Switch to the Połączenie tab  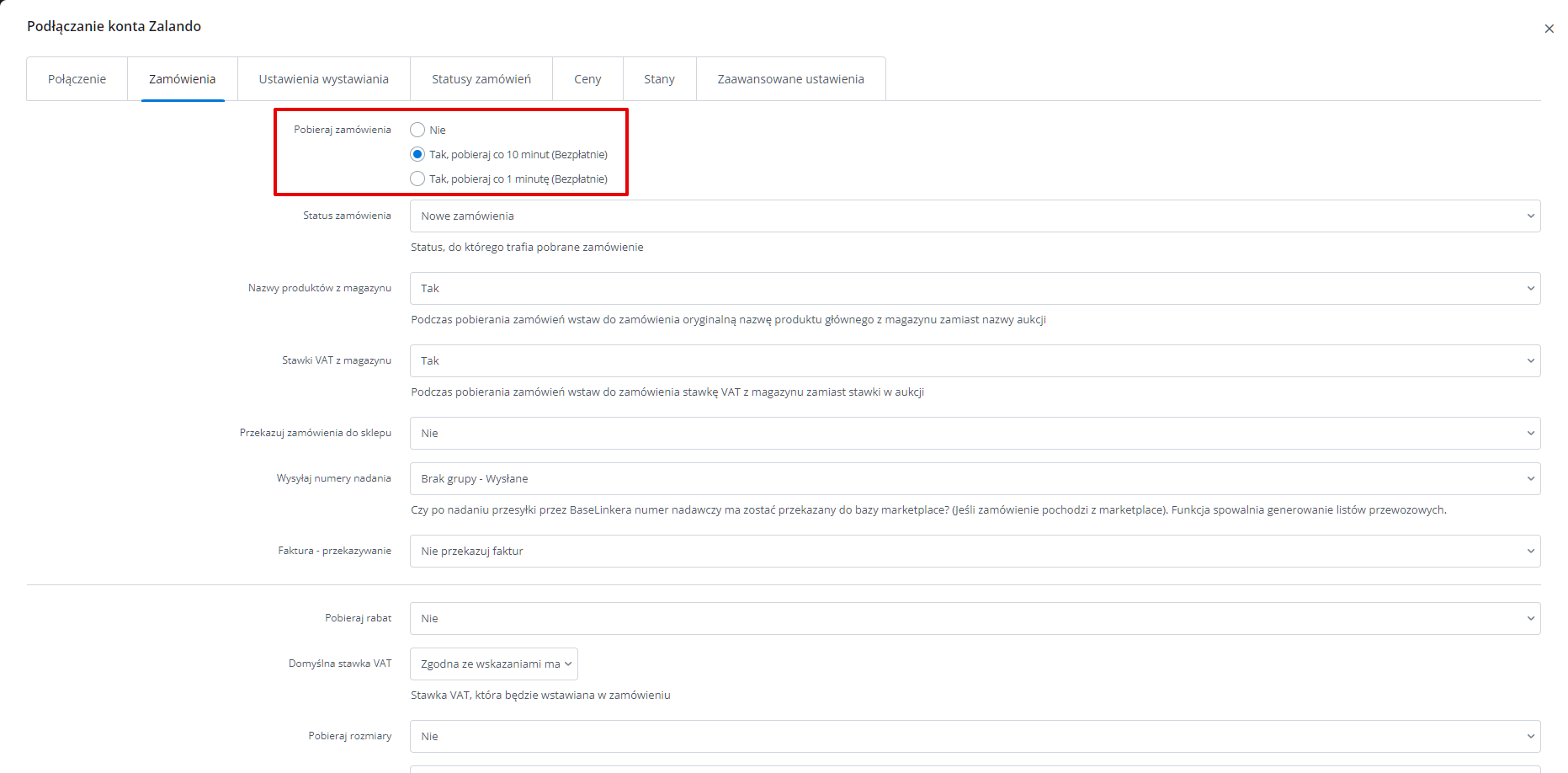pyautogui.click(x=77, y=79)
